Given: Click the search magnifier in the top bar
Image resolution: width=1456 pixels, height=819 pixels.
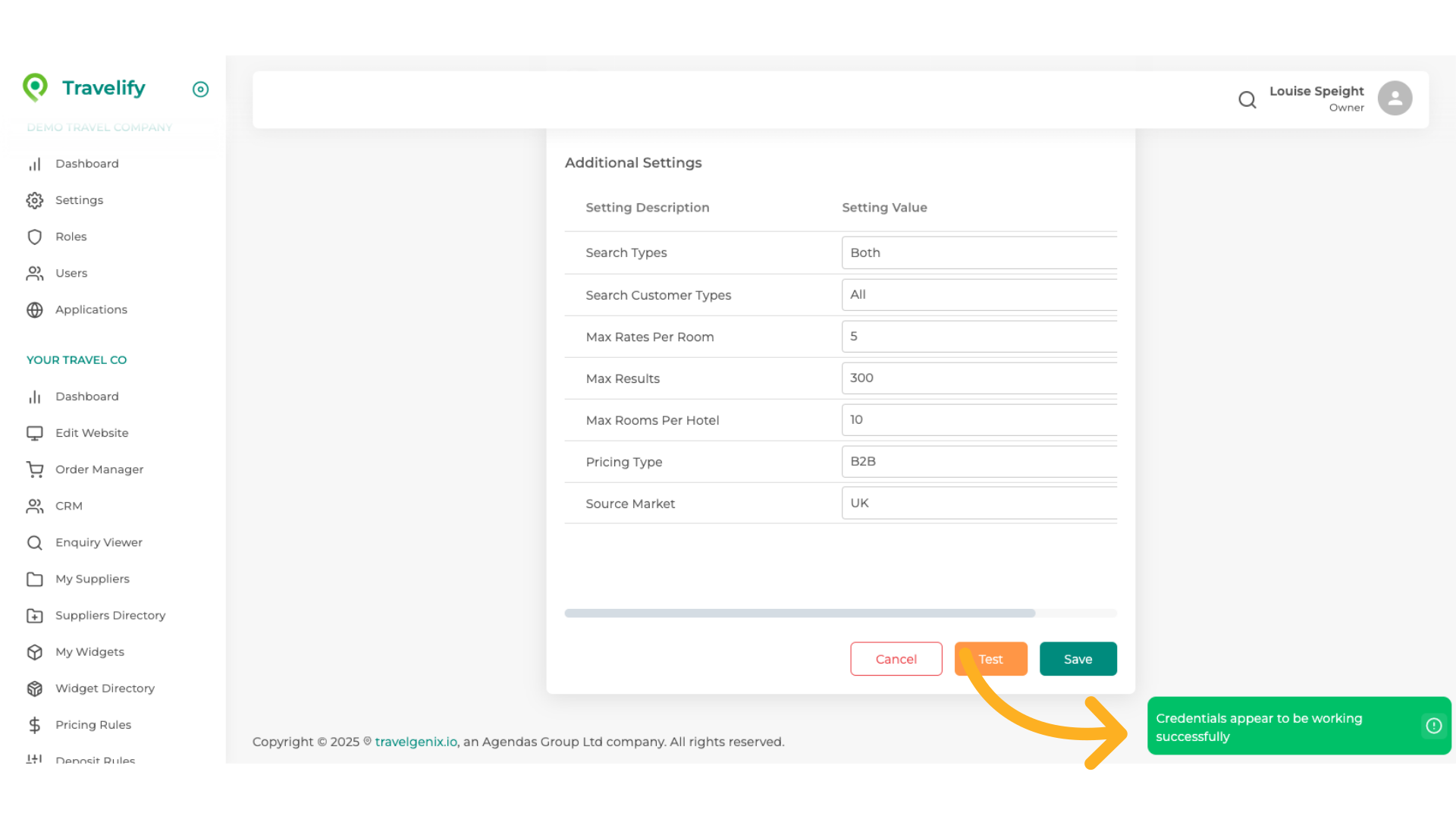Looking at the screenshot, I should [x=1247, y=99].
